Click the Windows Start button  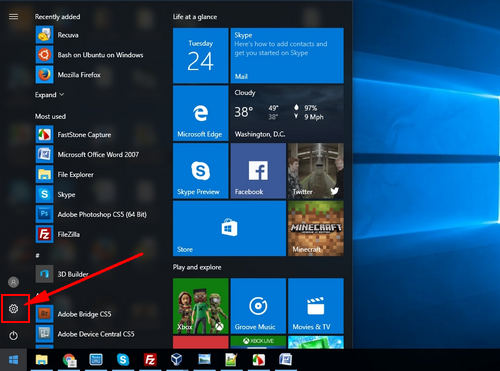[13, 360]
